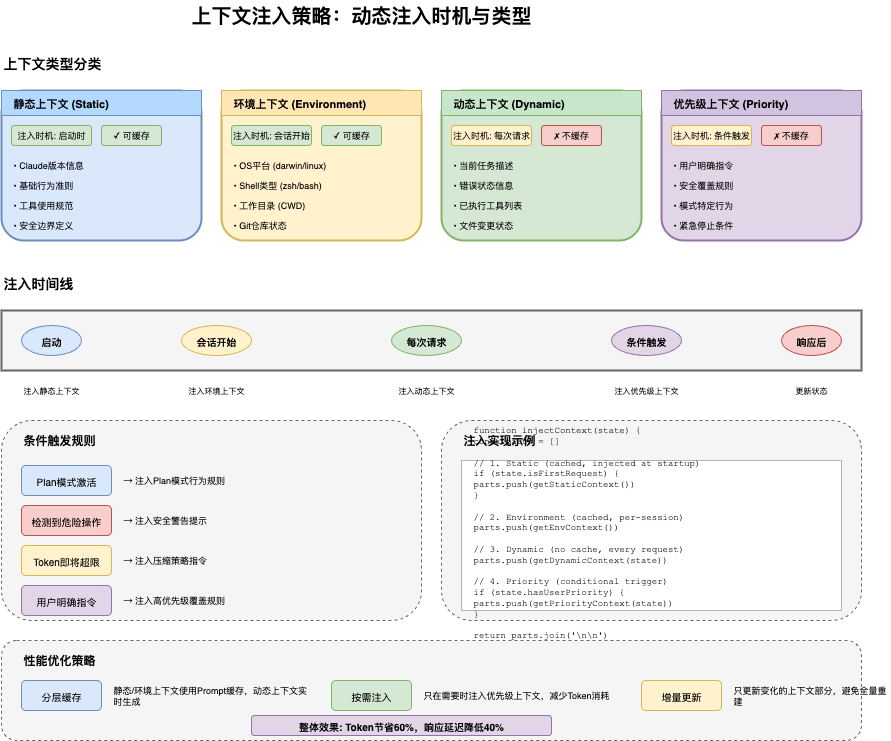Select the 注入时机: 条件触发 badge
This screenshot has width=891, height=741.
point(711,136)
